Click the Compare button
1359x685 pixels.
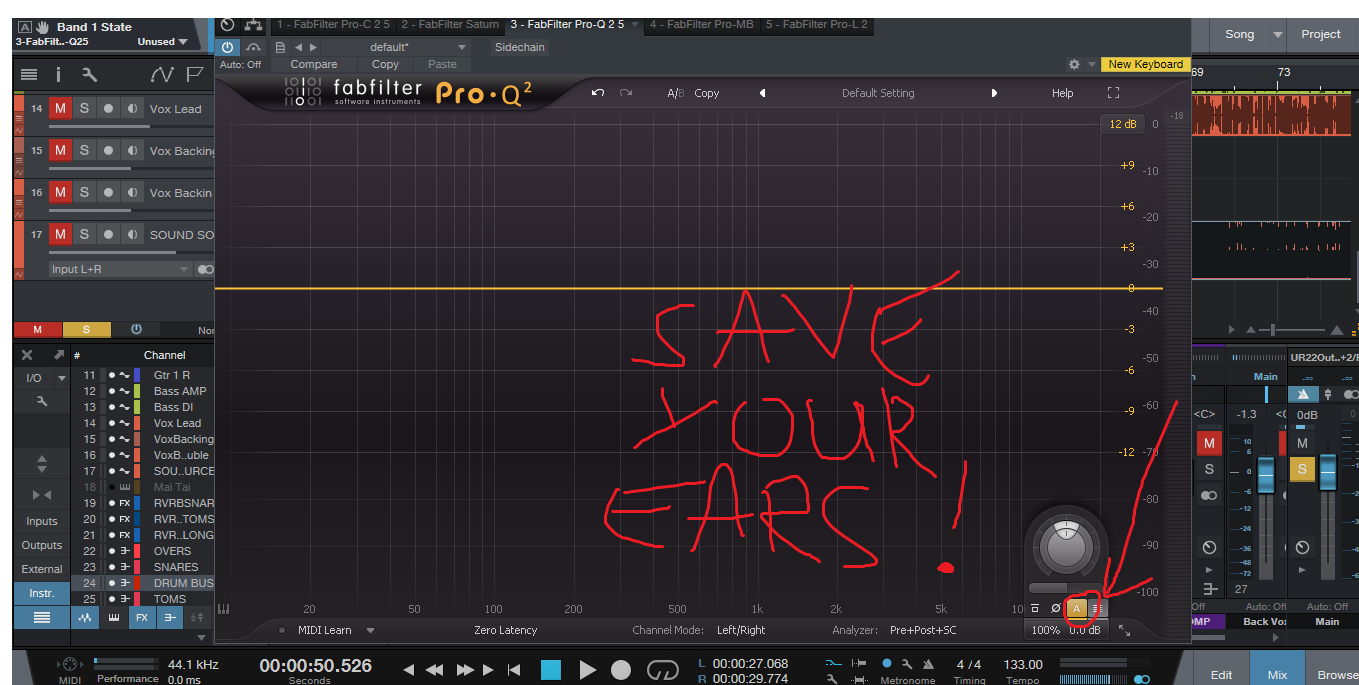pyautogui.click(x=314, y=64)
